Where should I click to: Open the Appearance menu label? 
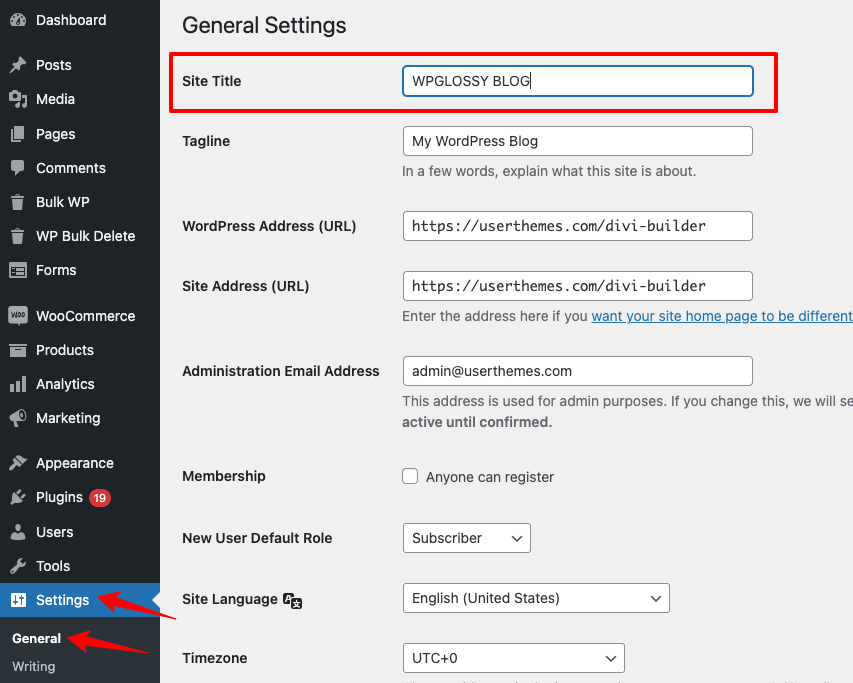tap(75, 463)
